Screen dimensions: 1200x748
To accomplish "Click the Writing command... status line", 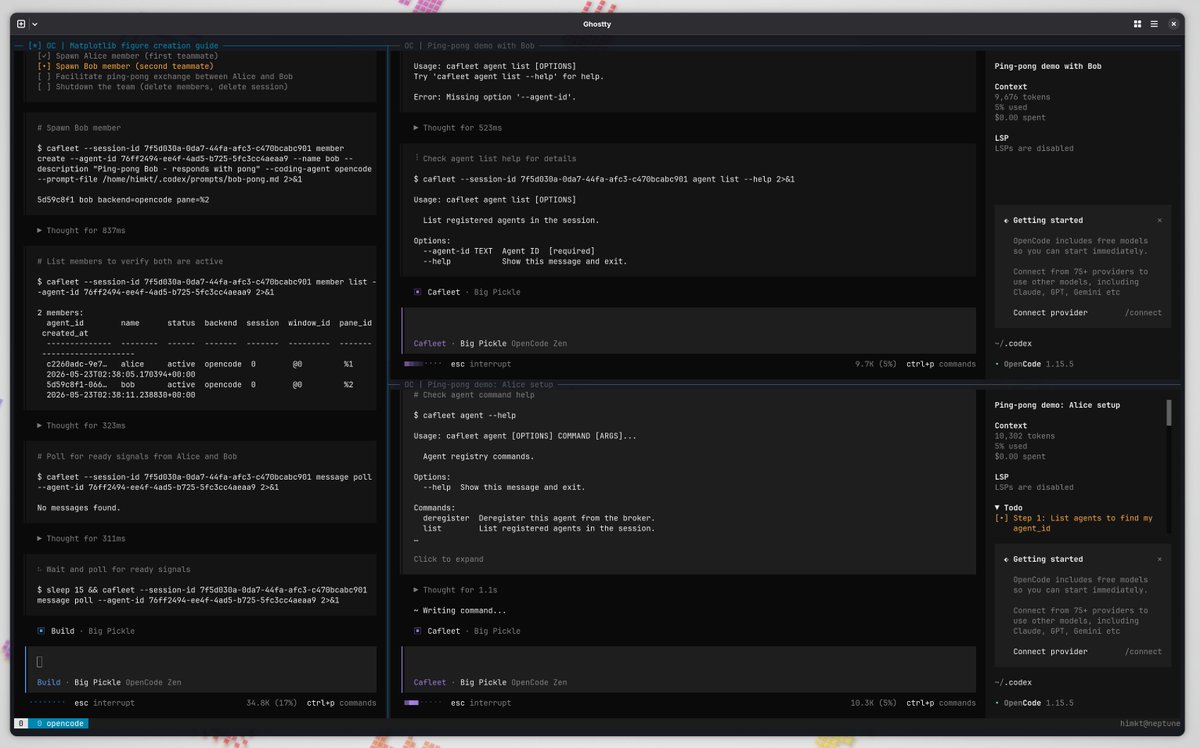I will point(460,610).
